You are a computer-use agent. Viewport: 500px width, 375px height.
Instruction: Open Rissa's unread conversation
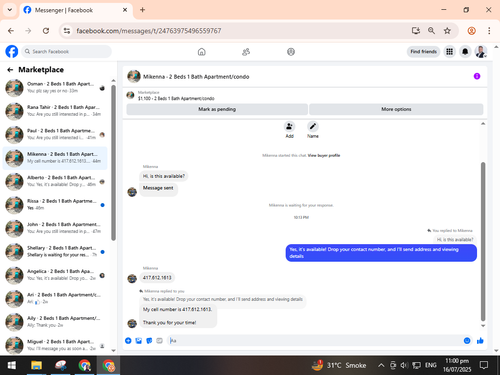pos(55,205)
